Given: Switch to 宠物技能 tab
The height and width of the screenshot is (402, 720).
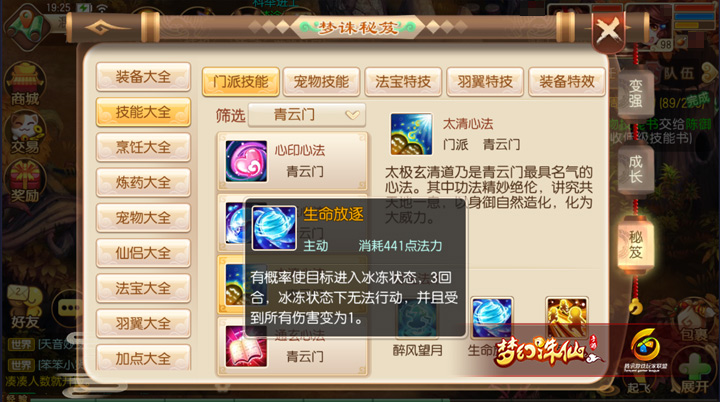Looking at the screenshot, I should (x=321, y=82).
